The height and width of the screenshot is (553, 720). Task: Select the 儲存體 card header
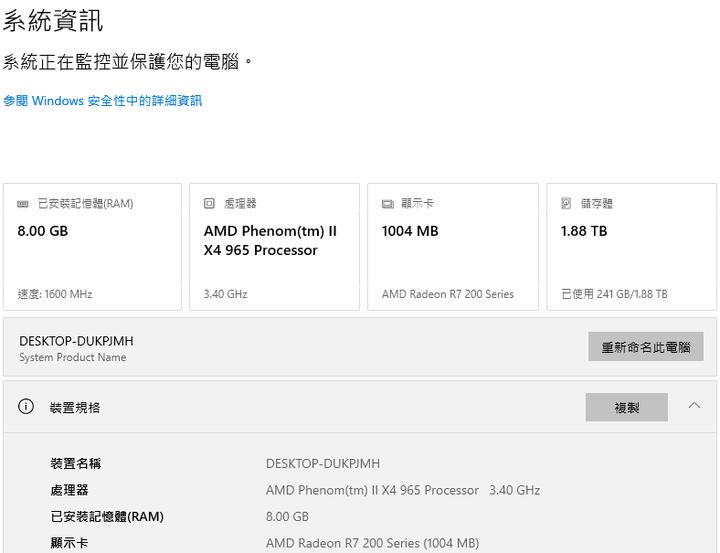596,203
